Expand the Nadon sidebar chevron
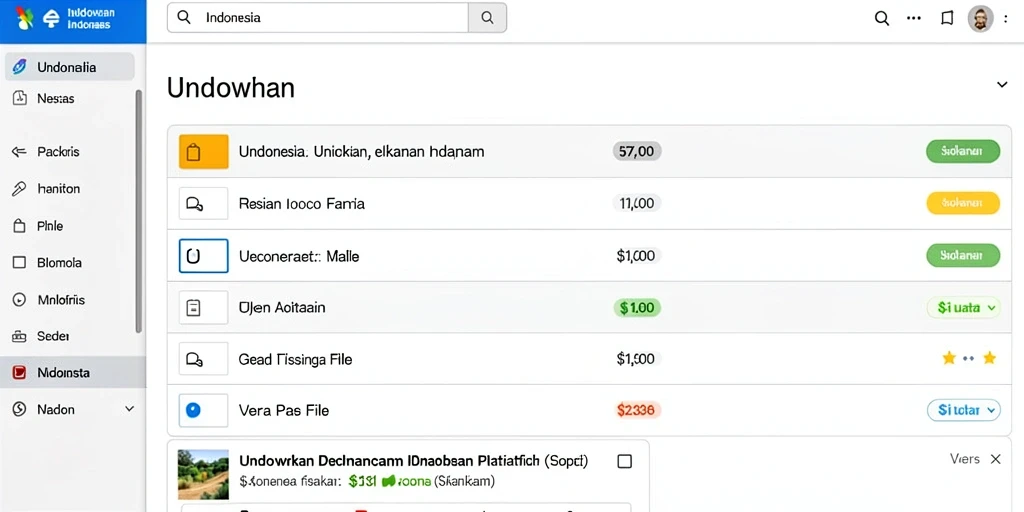 click(x=129, y=409)
